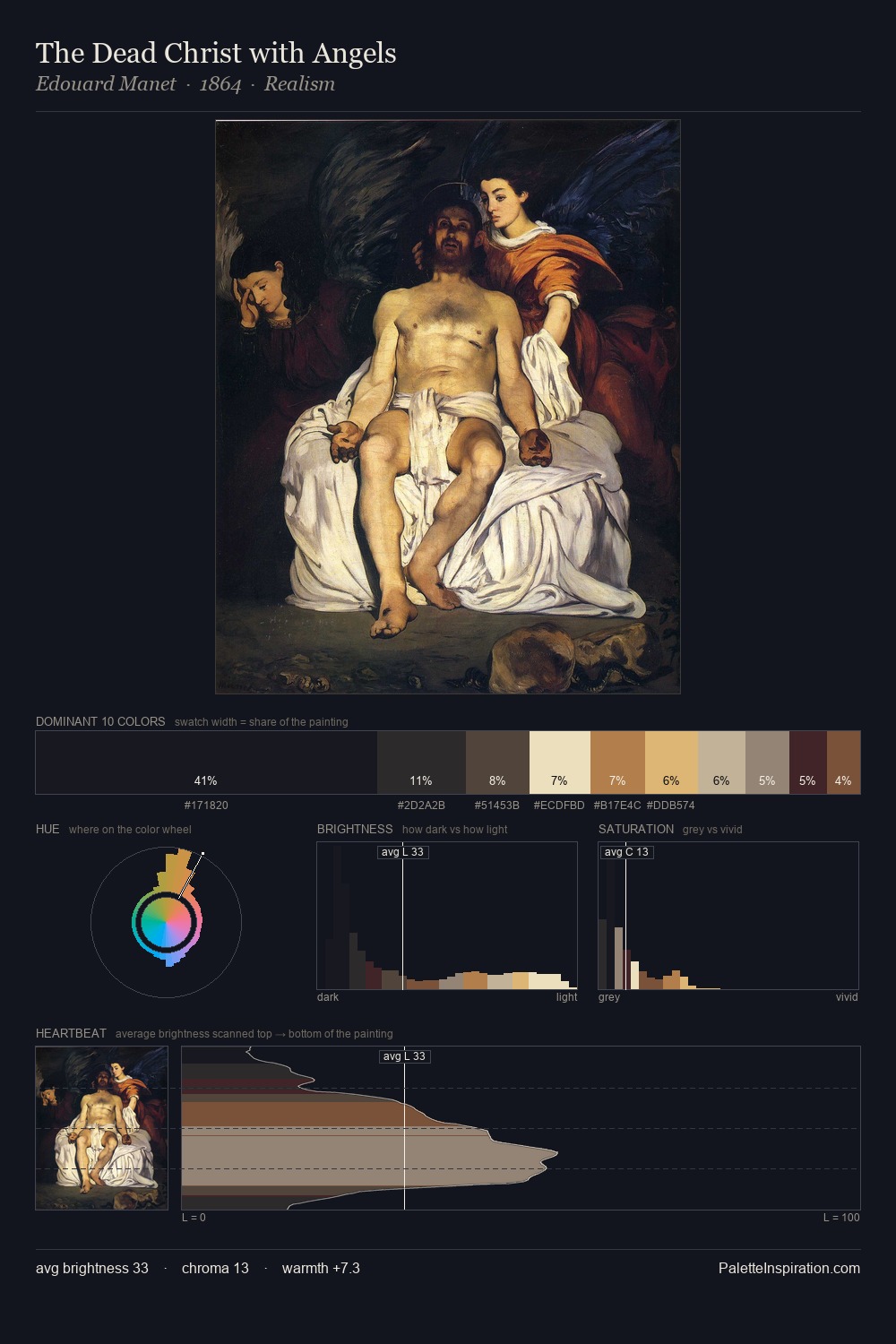Choose the cream 7% swatch #ECDFBD
Viewport: 896px width, 1344px height.
[x=560, y=762]
